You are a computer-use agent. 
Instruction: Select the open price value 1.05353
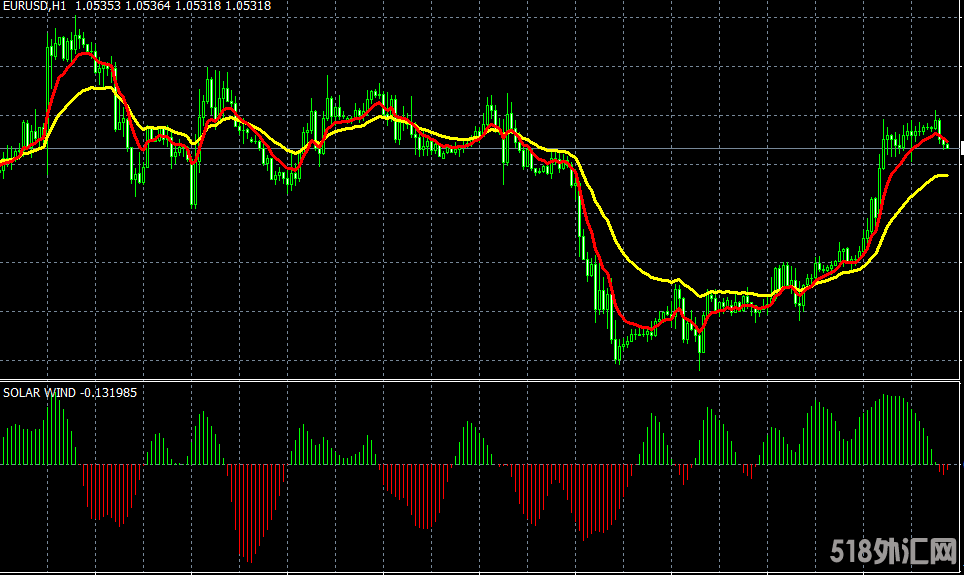[97, 6]
